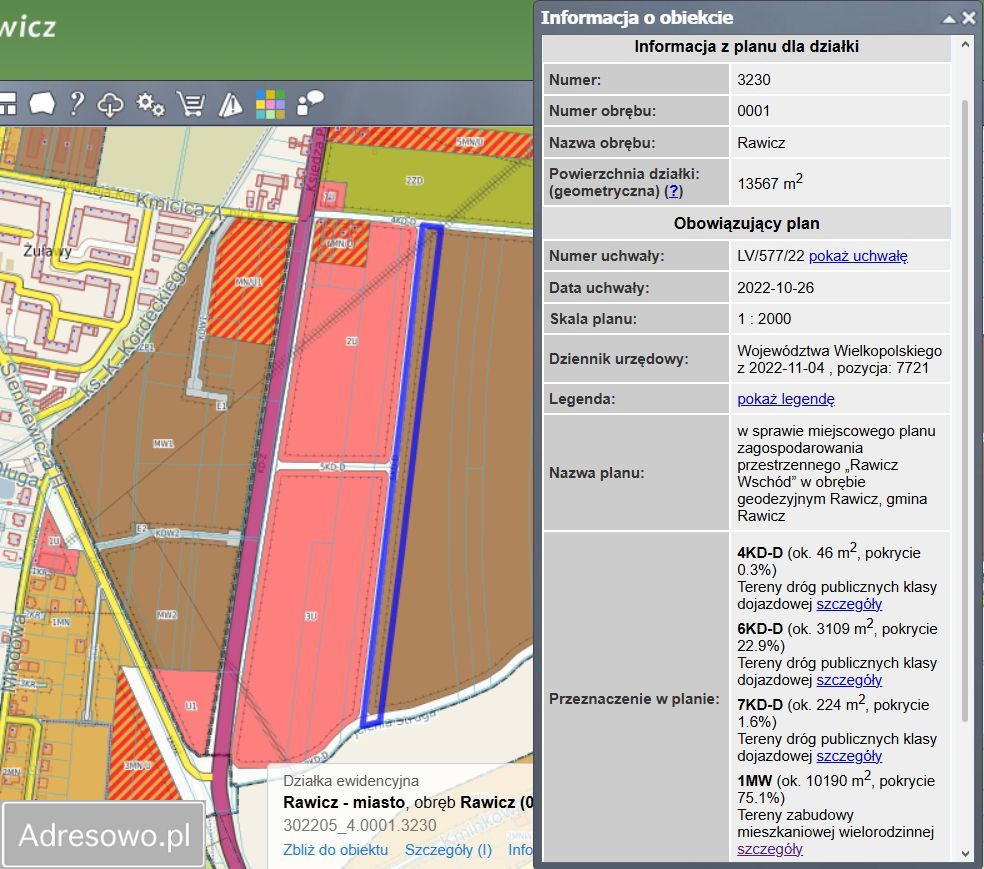The image size is (984, 869).
Task: Open the (?) help link for Powierzchnia działki
Action: click(674, 190)
